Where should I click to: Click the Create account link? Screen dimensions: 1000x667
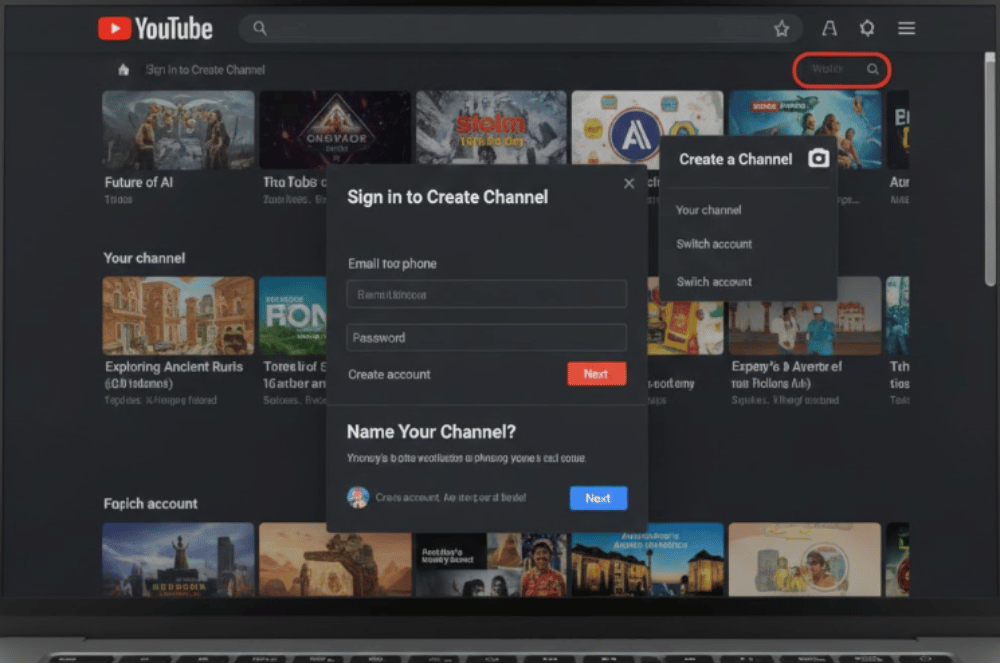(x=389, y=374)
